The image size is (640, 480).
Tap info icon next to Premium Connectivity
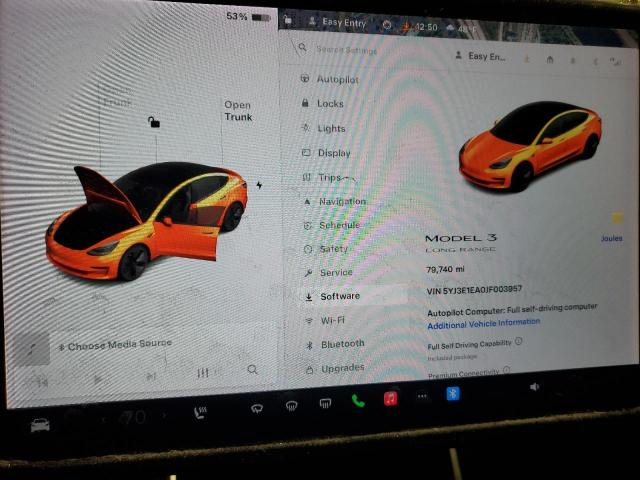[x=507, y=370]
